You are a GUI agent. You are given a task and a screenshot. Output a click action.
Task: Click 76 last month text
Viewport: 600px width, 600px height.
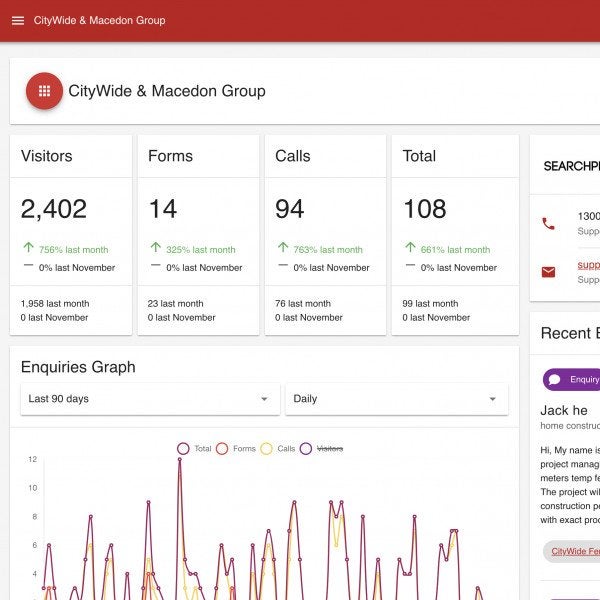point(303,303)
